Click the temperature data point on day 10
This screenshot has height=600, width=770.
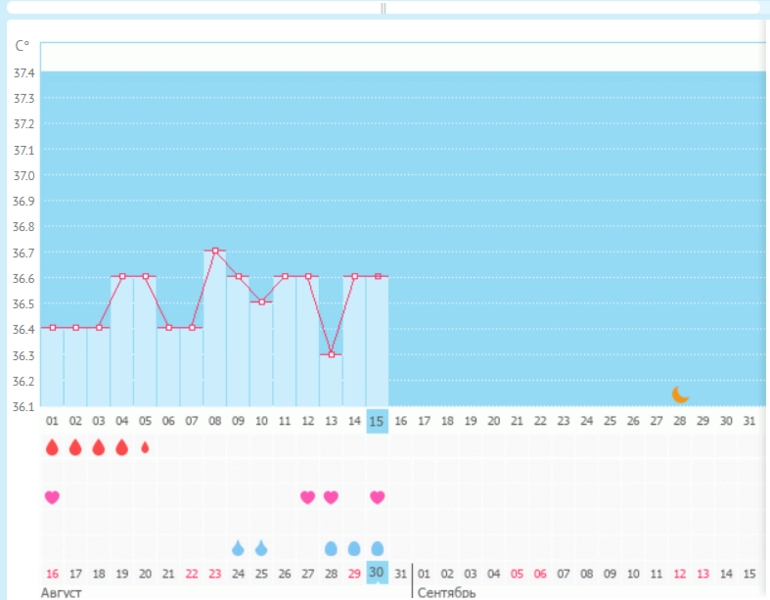(261, 302)
